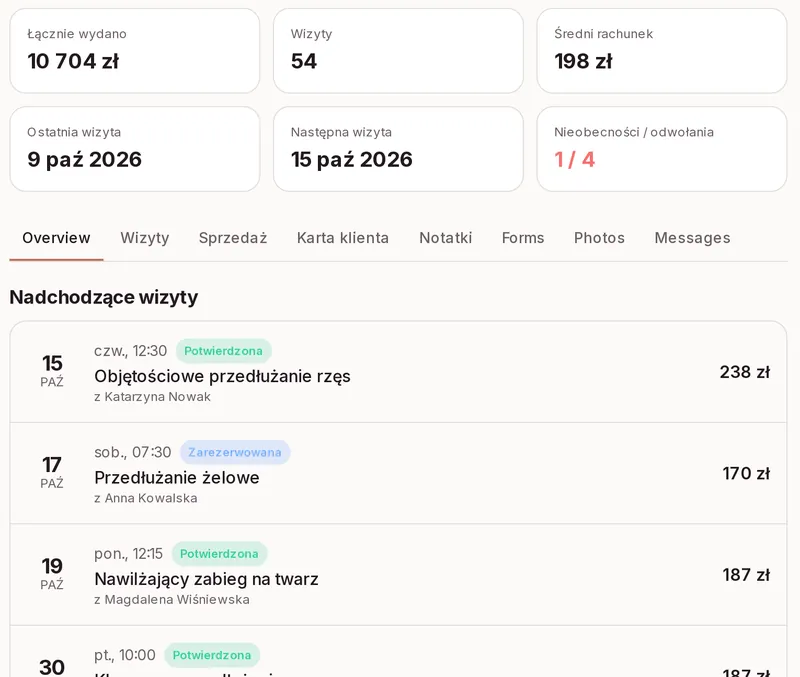Click the 170 zł price

point(746,473)
